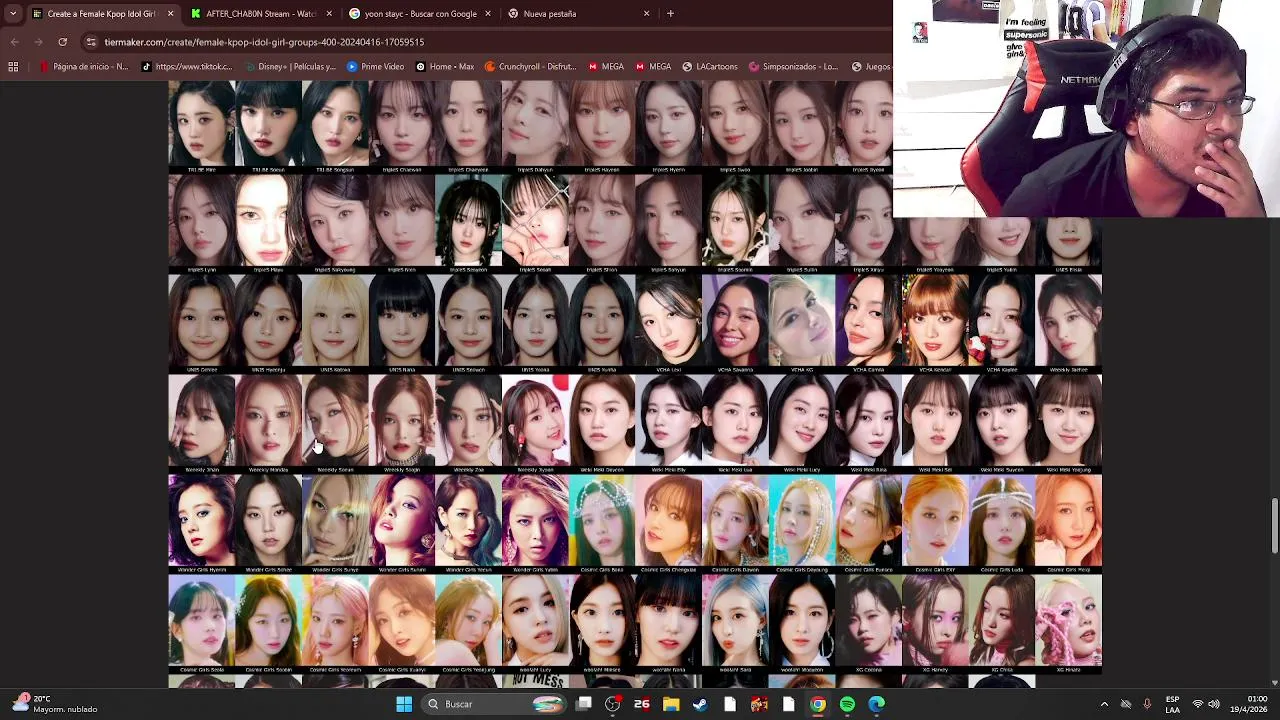Choose the UNIS Kotoko picture
1280x720 pixels.
coord(335,324)
